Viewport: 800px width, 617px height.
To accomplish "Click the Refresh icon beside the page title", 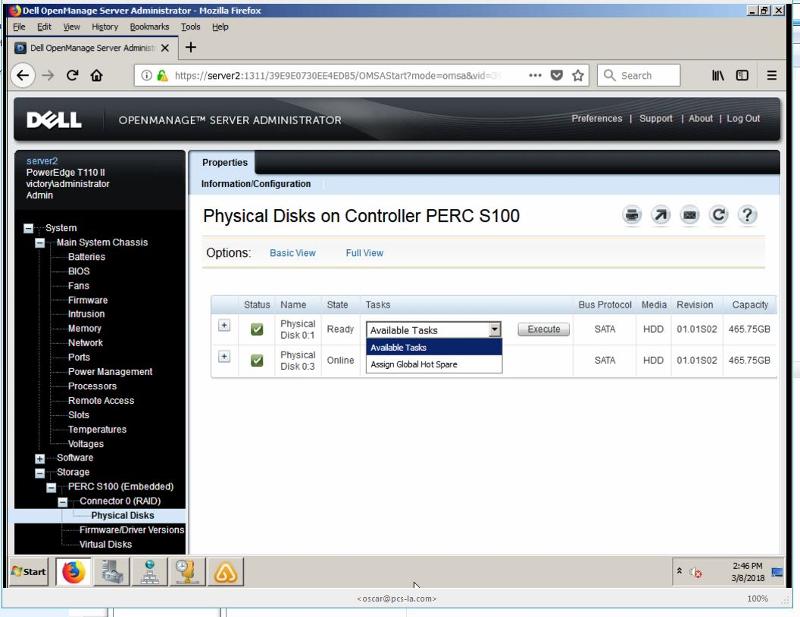I will (x=718, y=215).
